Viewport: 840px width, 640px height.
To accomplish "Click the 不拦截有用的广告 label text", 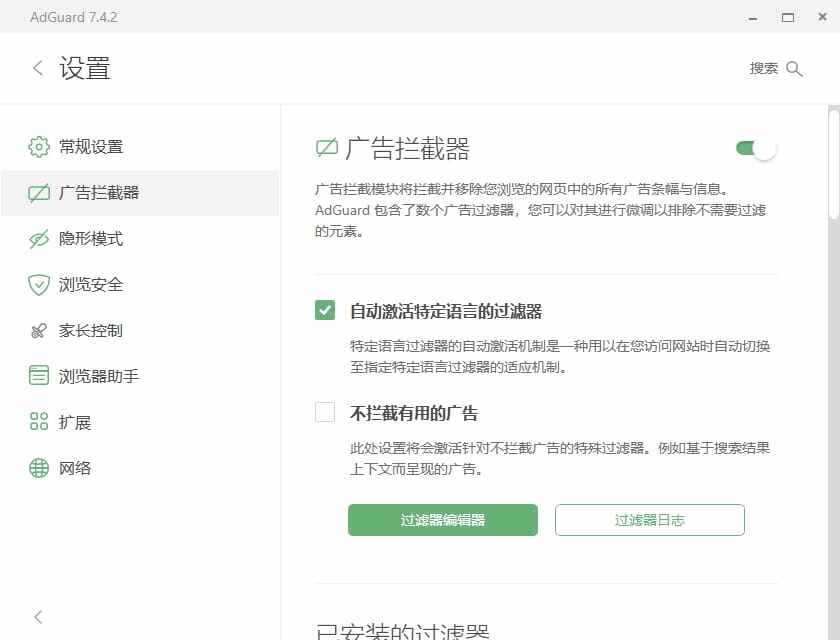I will tap(414, 413).
